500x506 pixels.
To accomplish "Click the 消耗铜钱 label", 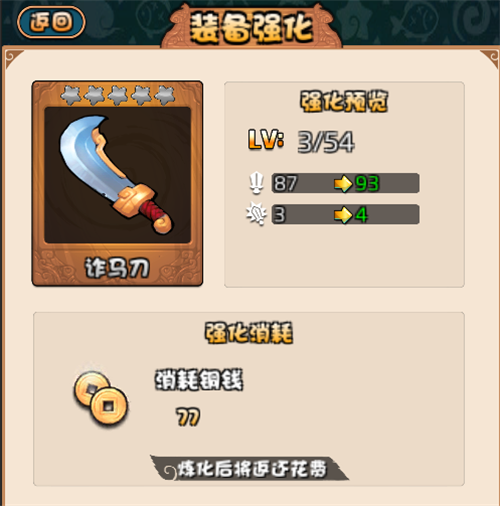I will (199, 379).
